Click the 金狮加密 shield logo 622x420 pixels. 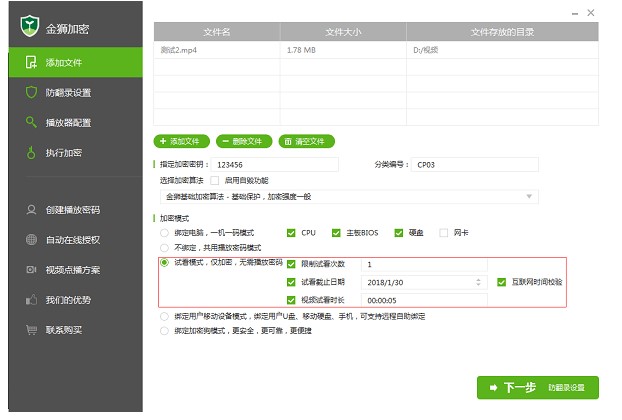(x=30, y=26)
